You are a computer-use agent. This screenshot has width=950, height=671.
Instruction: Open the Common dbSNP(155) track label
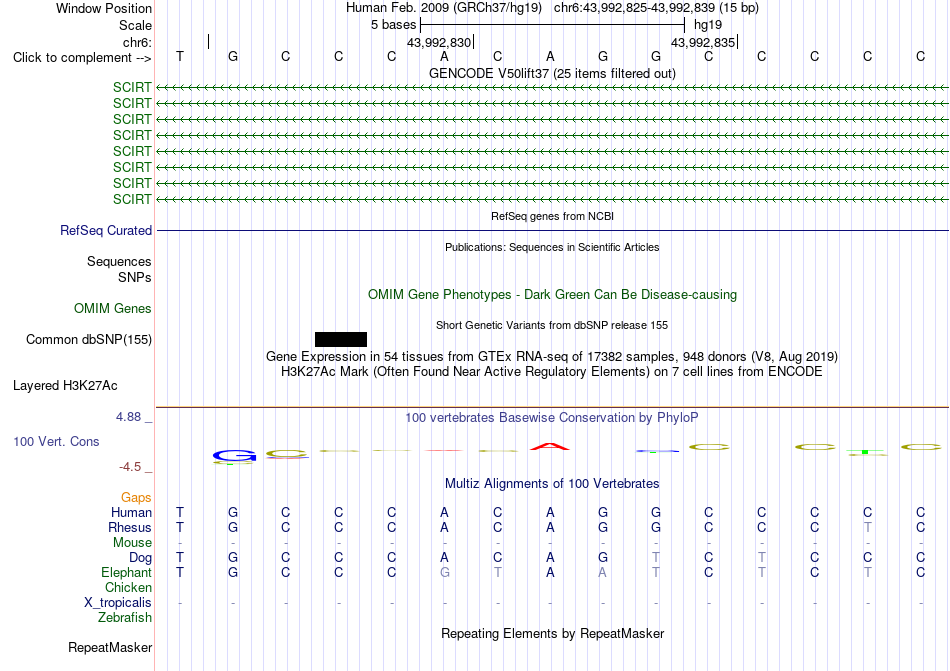point(89,339)
